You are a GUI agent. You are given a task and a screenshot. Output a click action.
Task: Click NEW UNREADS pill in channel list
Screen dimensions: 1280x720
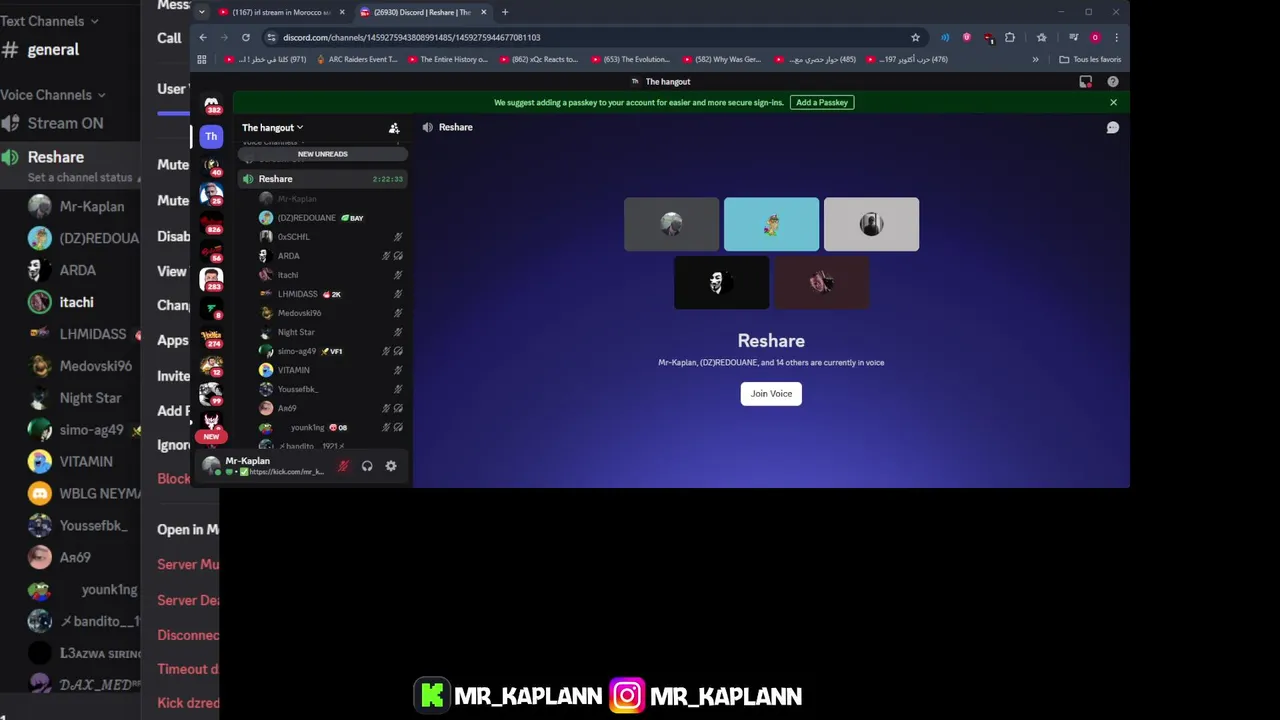[x=322, y=154]
